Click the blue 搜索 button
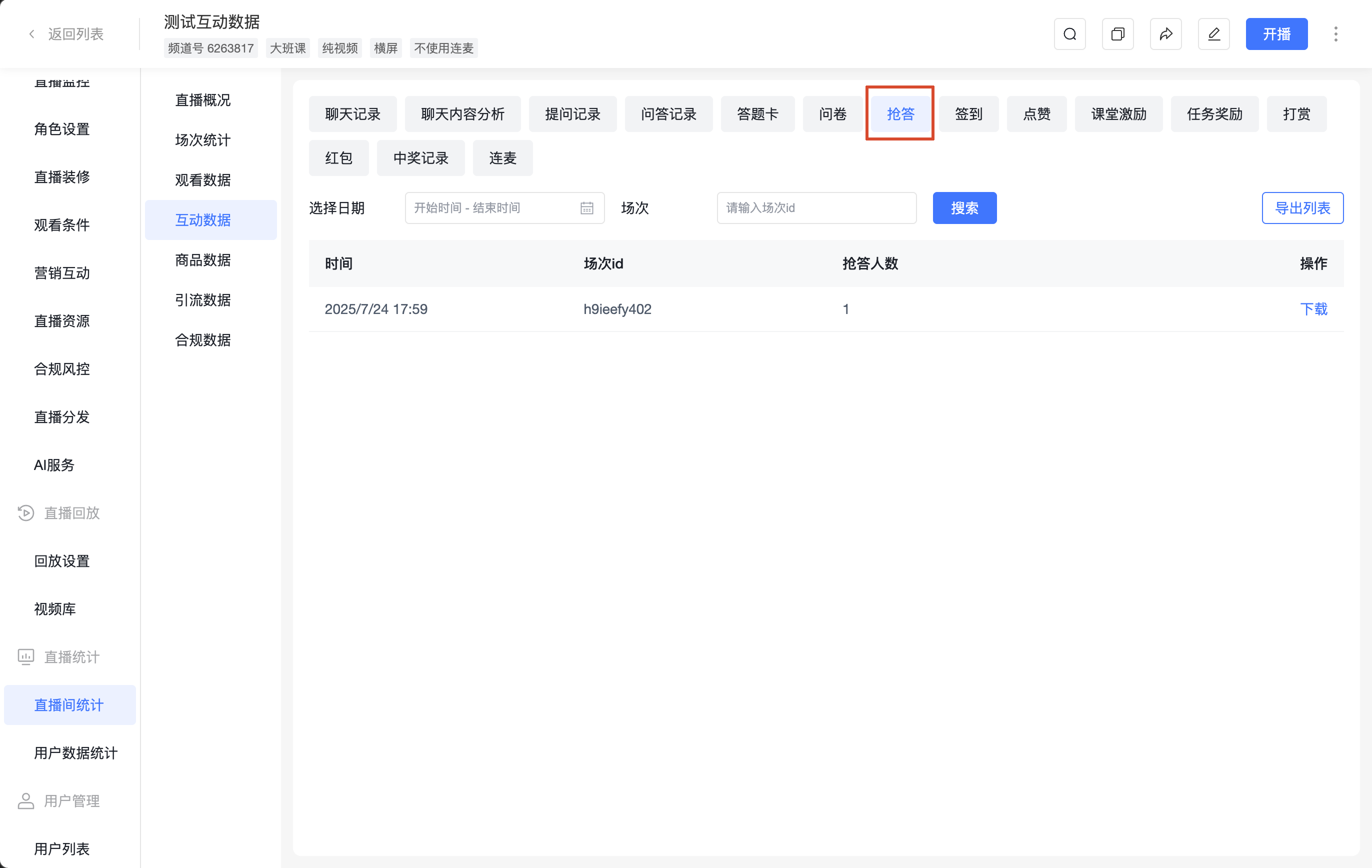Viewport: 1372px width, 868px height. click(964, 208)
